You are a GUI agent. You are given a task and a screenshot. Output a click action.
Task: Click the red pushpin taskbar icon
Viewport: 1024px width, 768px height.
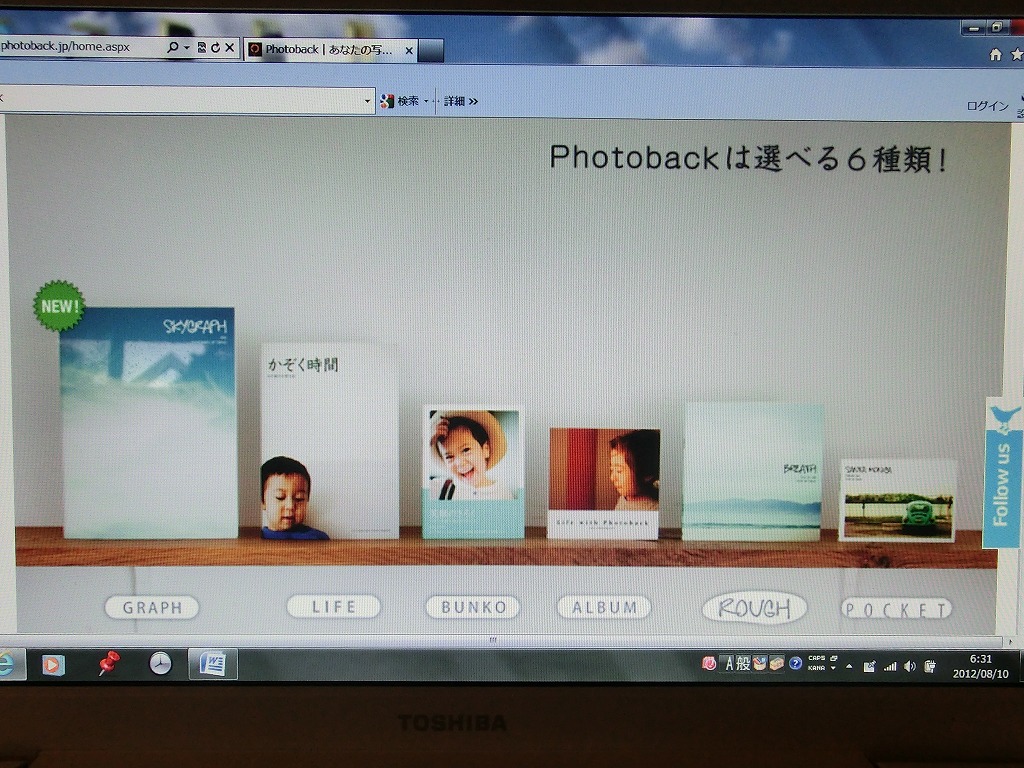(x=108, y=664)
